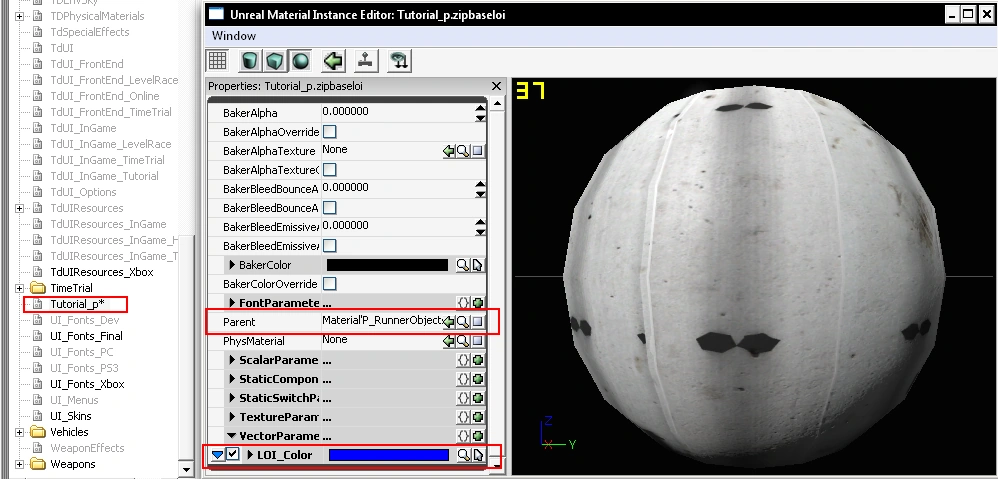This screenshot has width=998, height=479.
Task: Click the blue LOI_Color swatch
Action: [x=388, y=455]
